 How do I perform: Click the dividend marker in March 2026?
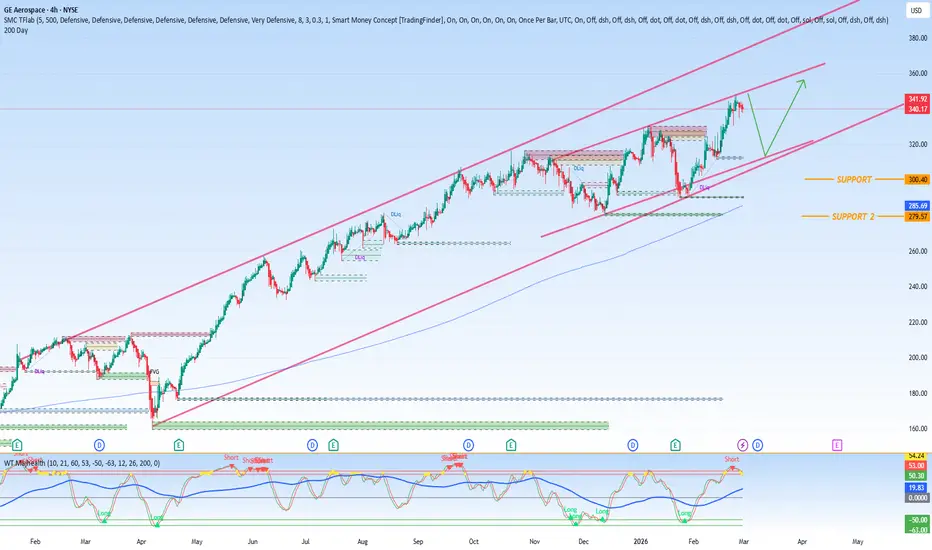click(757, 445)
